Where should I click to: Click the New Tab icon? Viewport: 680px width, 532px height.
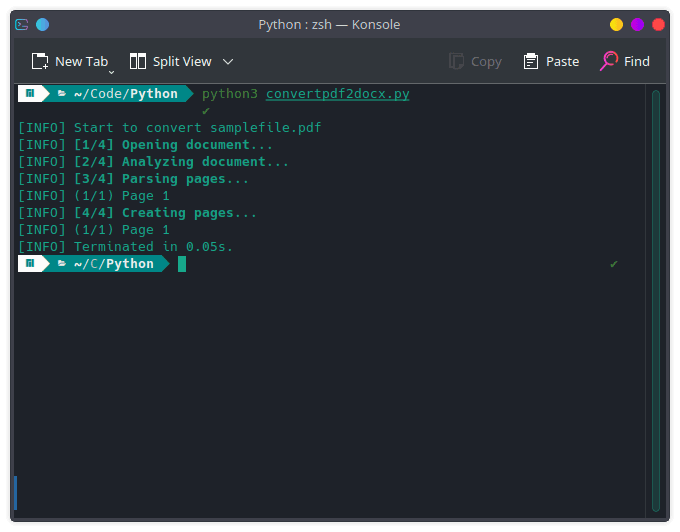pyautogui.click(x=40, y=62)
